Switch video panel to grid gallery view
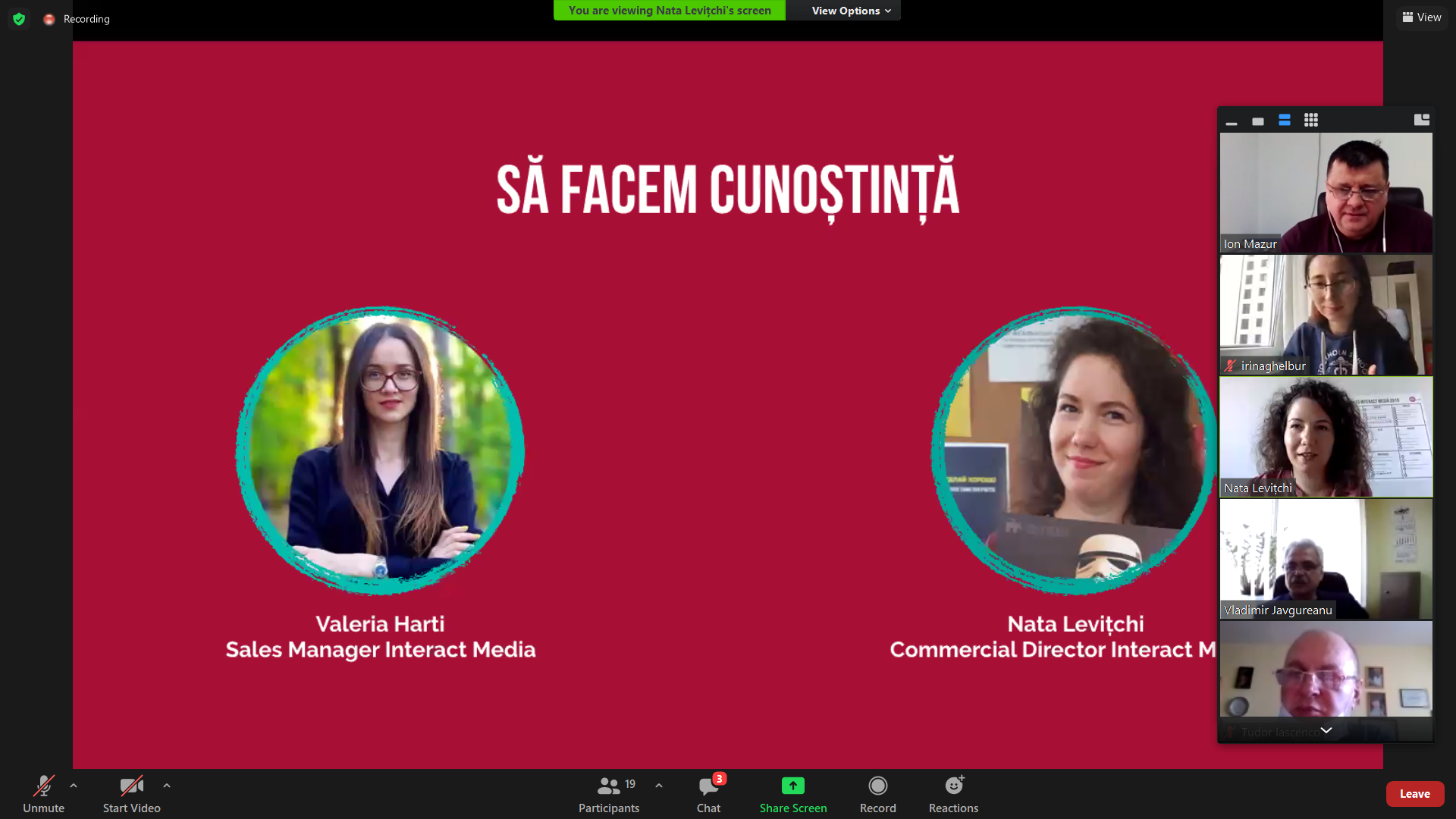 (1311, 121)
